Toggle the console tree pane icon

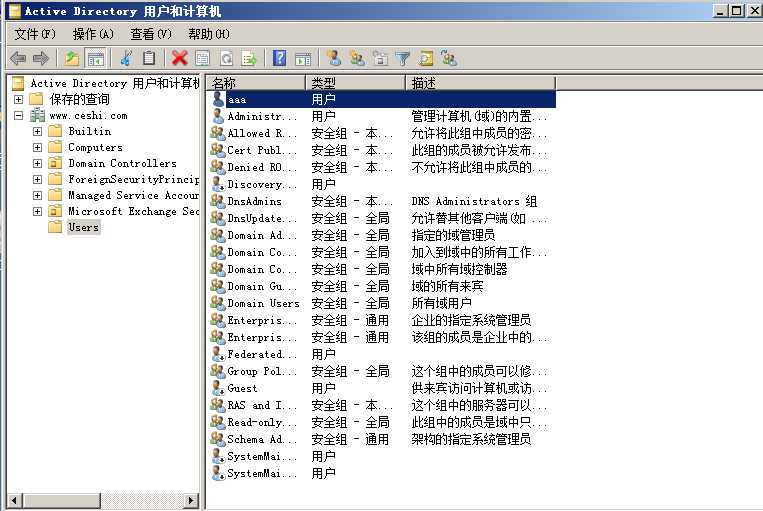(95, 59)
